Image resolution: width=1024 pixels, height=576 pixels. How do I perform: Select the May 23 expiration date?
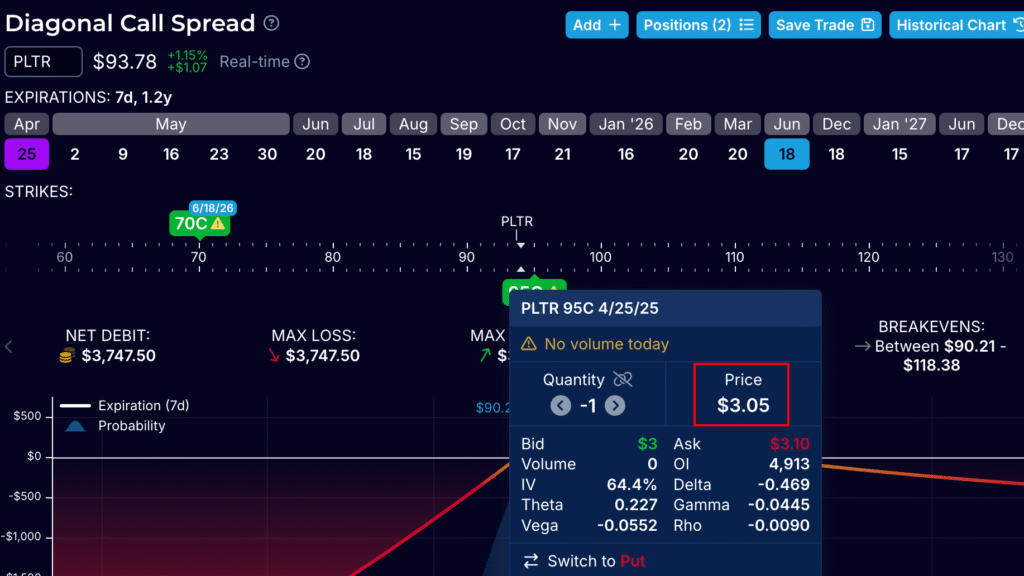point(219,154)
